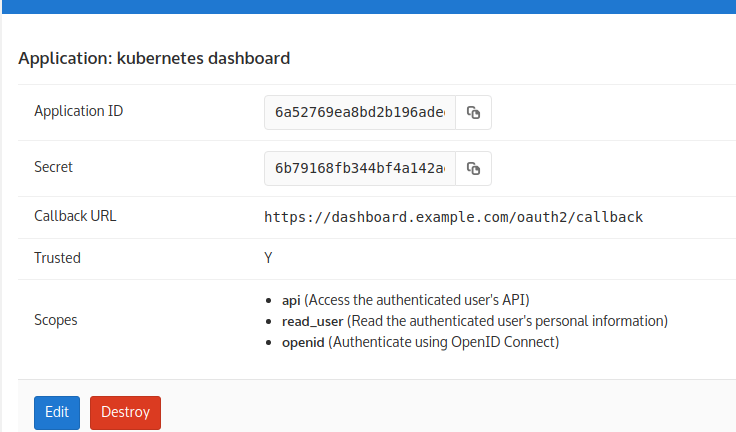This screenshot has width=736, height=432.
Task: Click the bold 'openid' scope name
Action: click(304, 342)
